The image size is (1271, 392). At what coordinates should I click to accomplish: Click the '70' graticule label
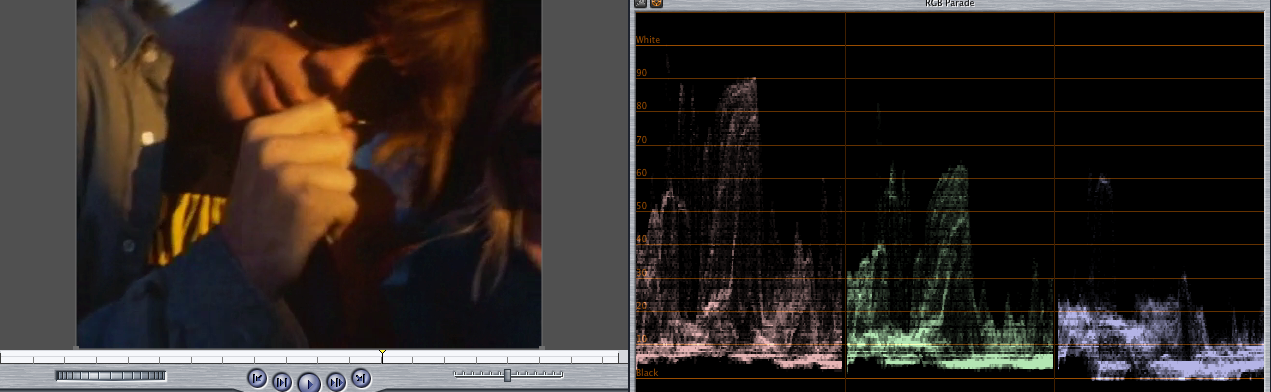coord(642,140)
